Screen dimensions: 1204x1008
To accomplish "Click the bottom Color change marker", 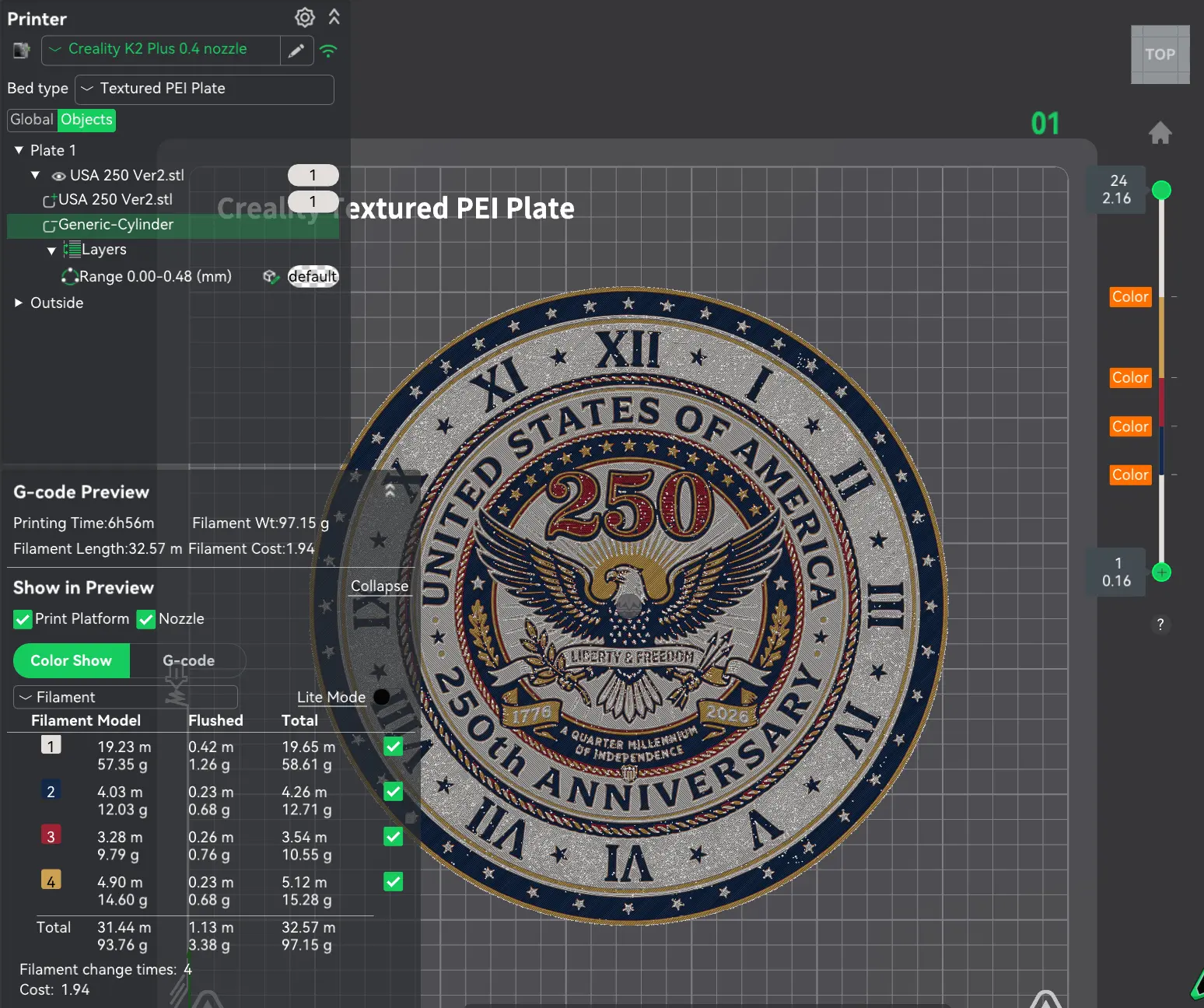I will pos(1130,475).
